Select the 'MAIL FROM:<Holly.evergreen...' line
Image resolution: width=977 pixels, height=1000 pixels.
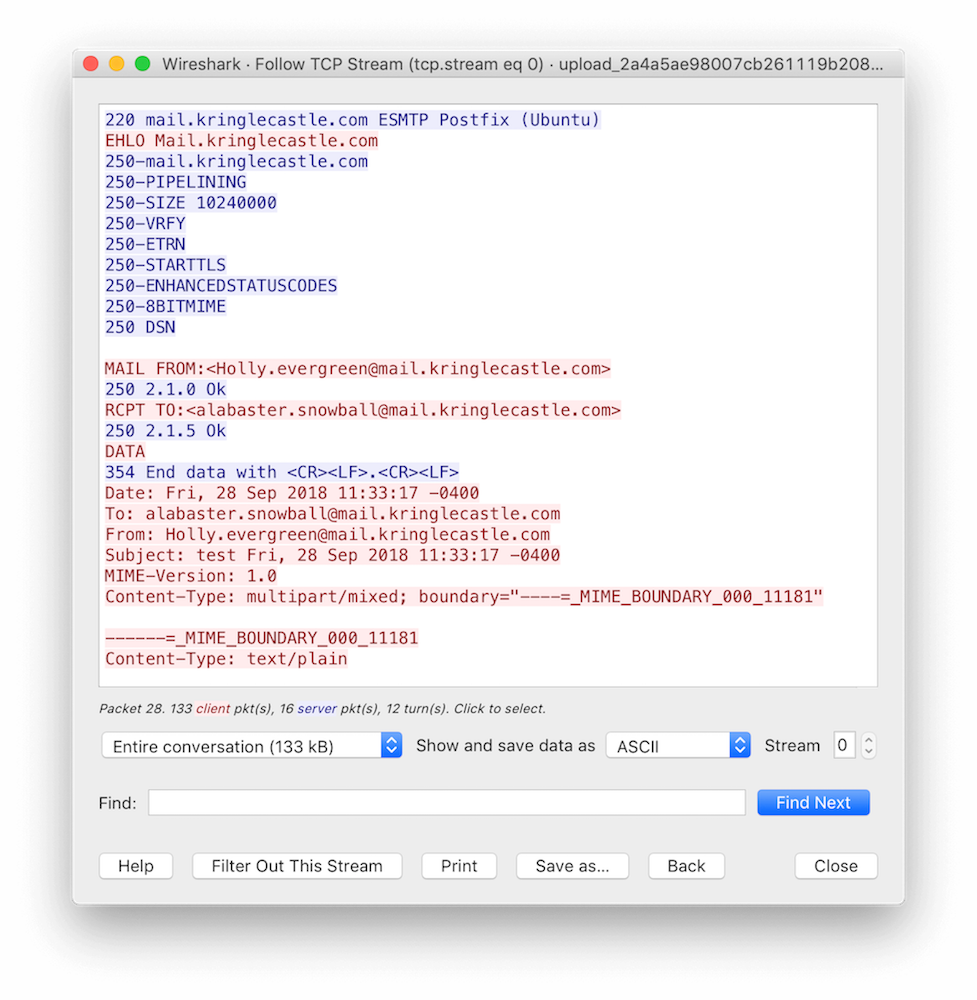pos(357,369)
